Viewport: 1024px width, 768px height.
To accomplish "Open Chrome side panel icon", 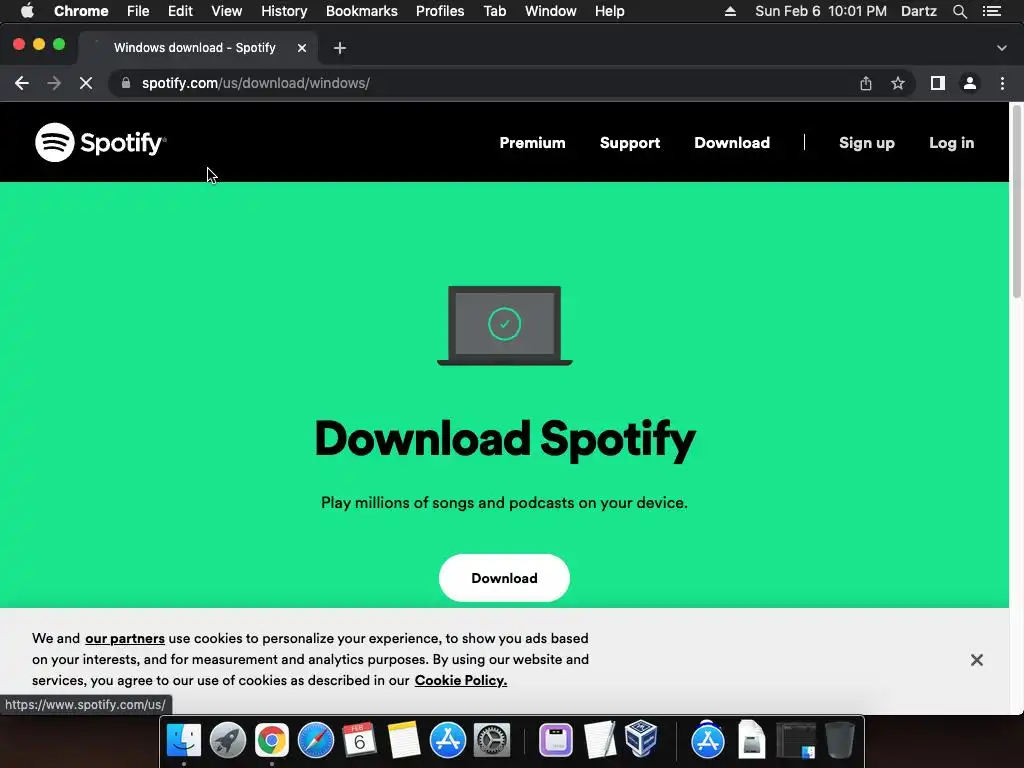I will click(x=938, y=83).
